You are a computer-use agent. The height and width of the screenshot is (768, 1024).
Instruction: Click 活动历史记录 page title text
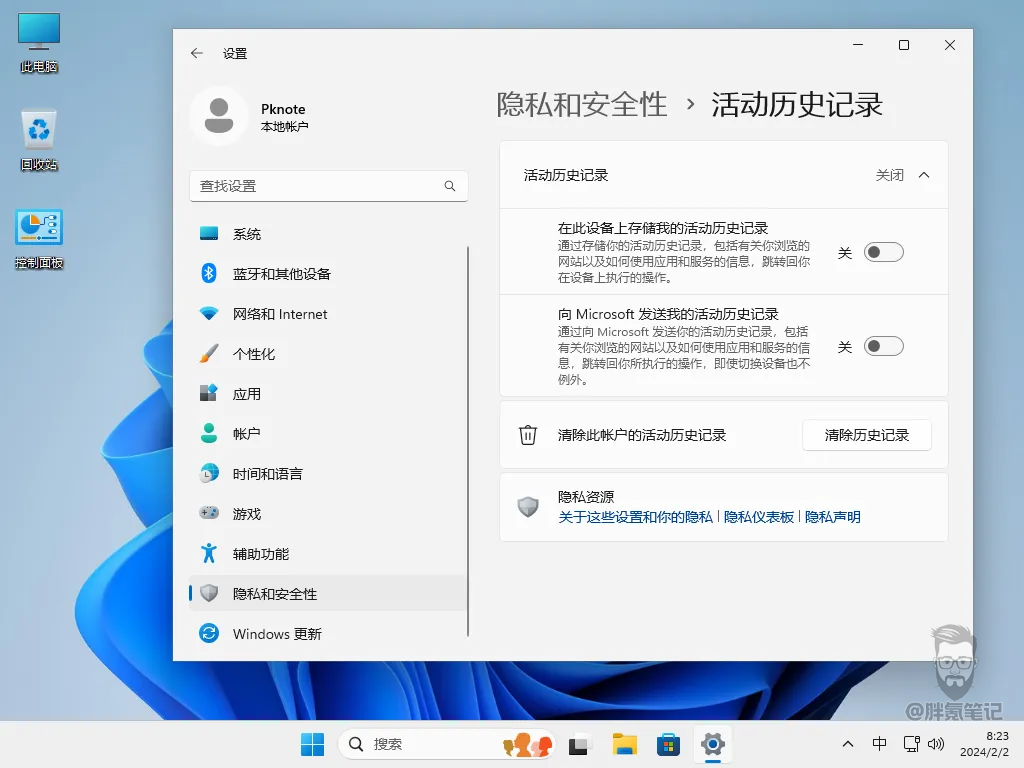pos(797,104)
